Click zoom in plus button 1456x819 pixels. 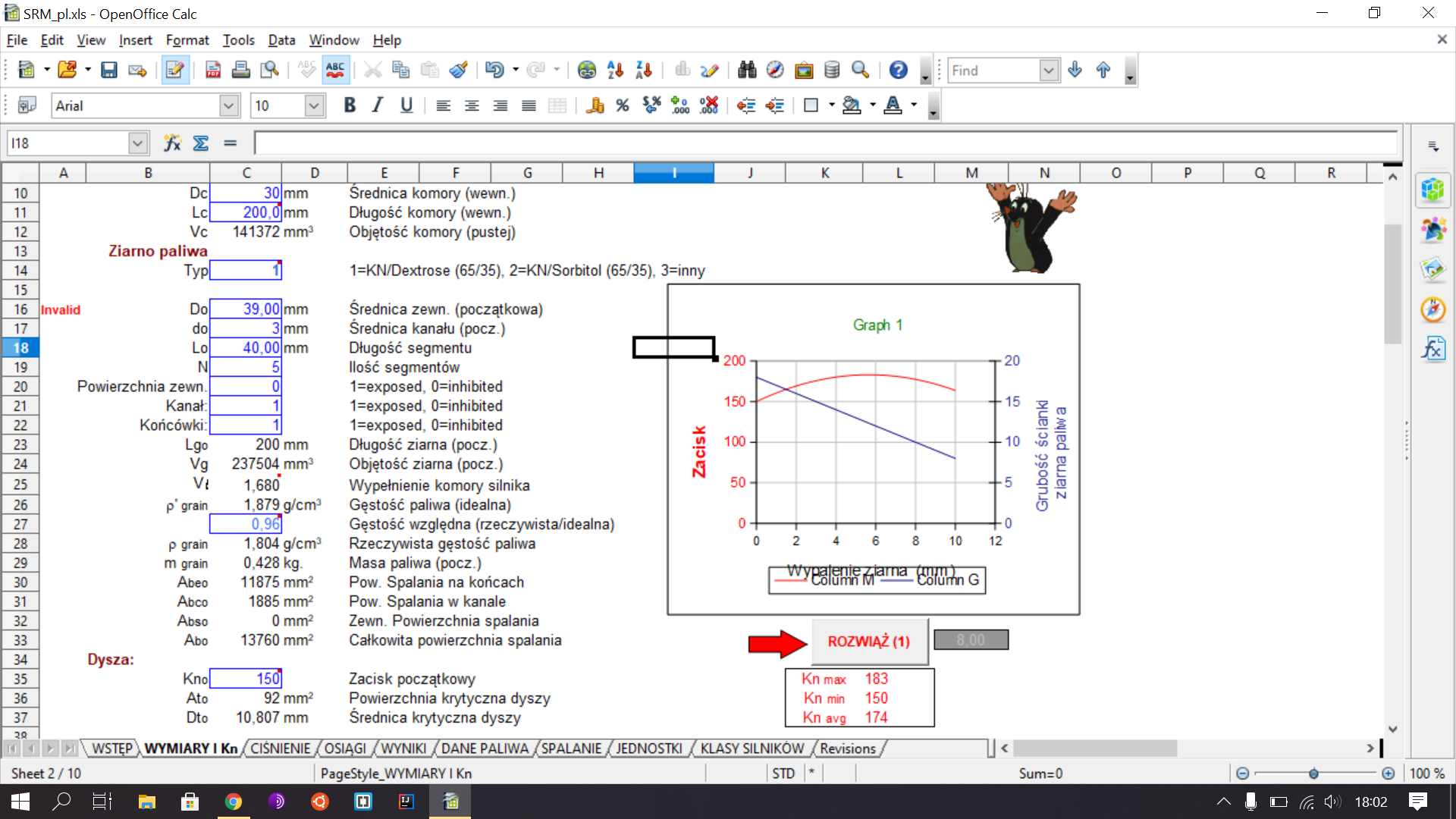1388,773
